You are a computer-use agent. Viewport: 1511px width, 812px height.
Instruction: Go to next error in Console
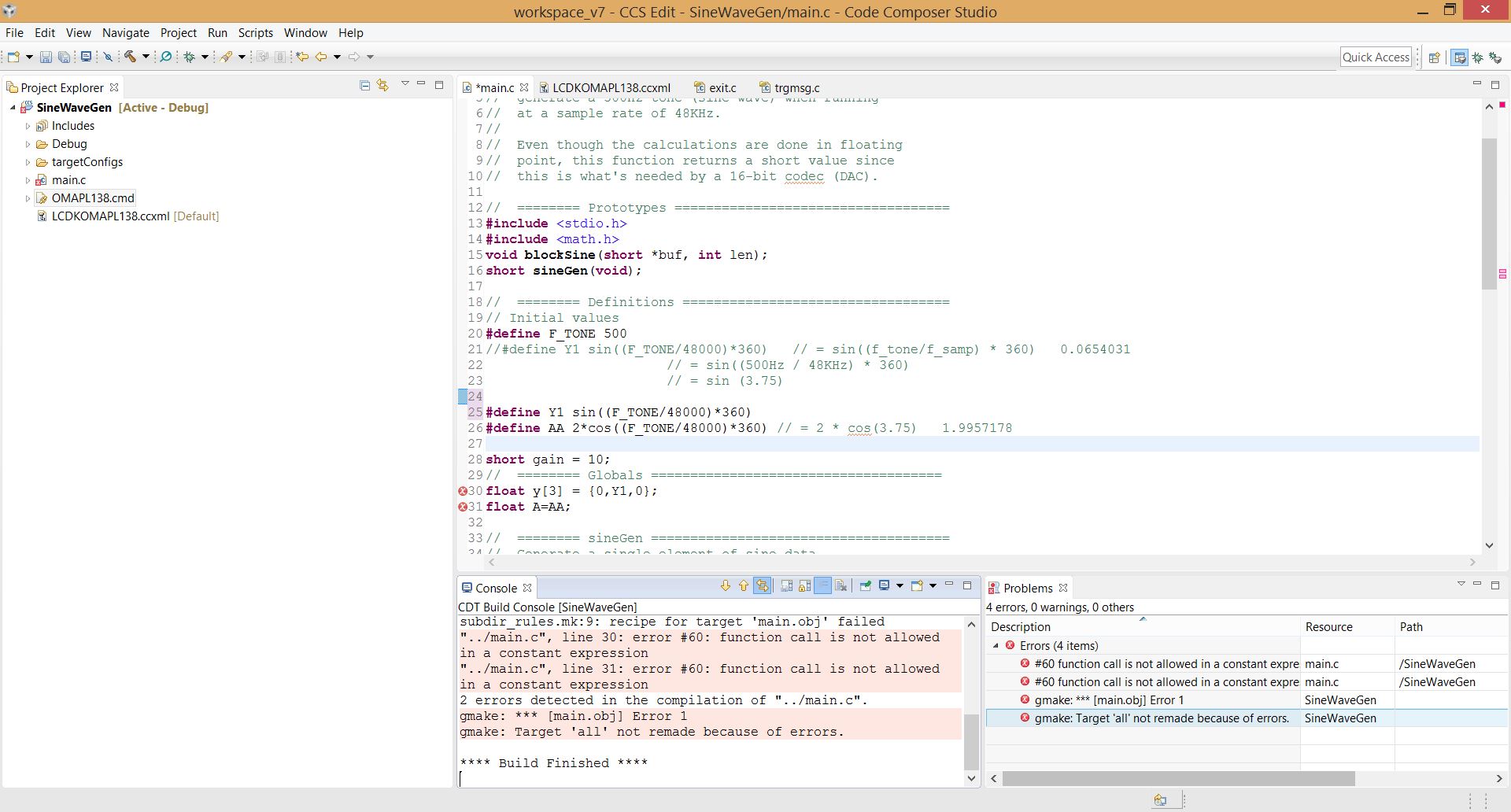(726, 585)
